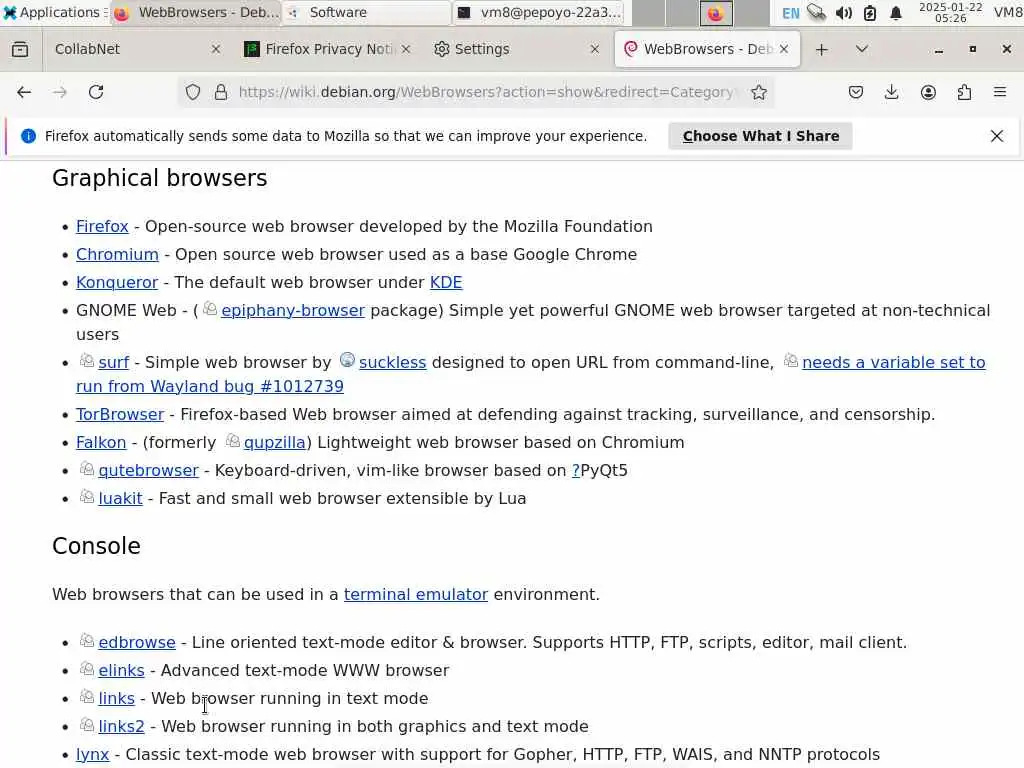Screen dimensions: 1024x768
Task: Open the Save to Pocket icon
Action: point(856,92)
